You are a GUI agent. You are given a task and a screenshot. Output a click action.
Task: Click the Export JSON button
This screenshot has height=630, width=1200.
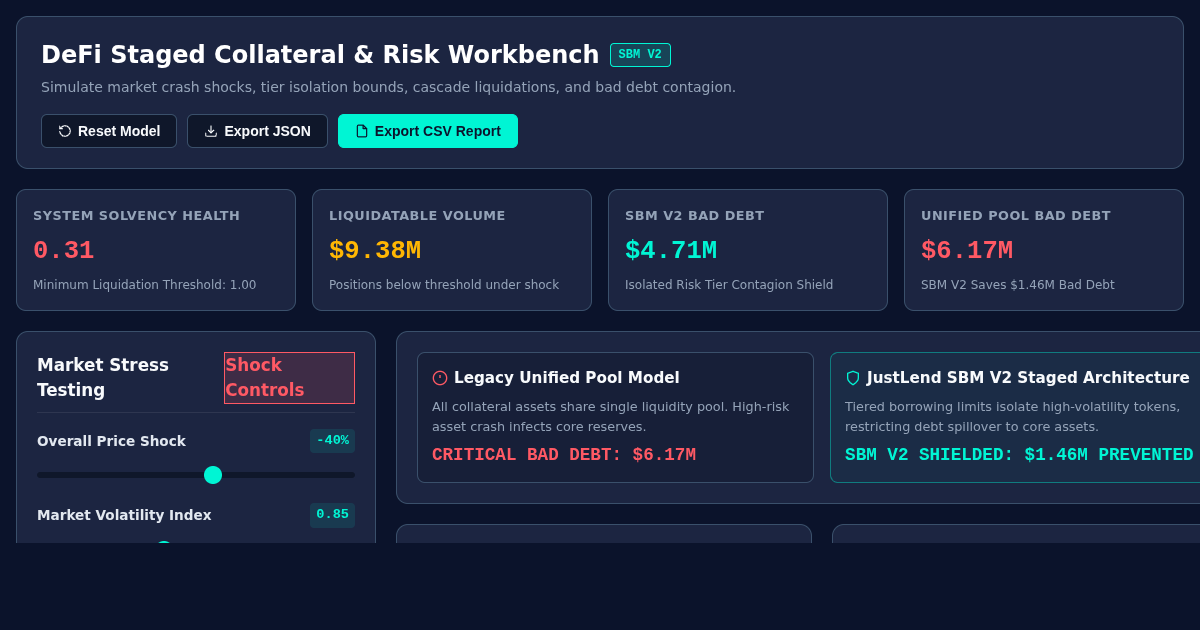257,131
